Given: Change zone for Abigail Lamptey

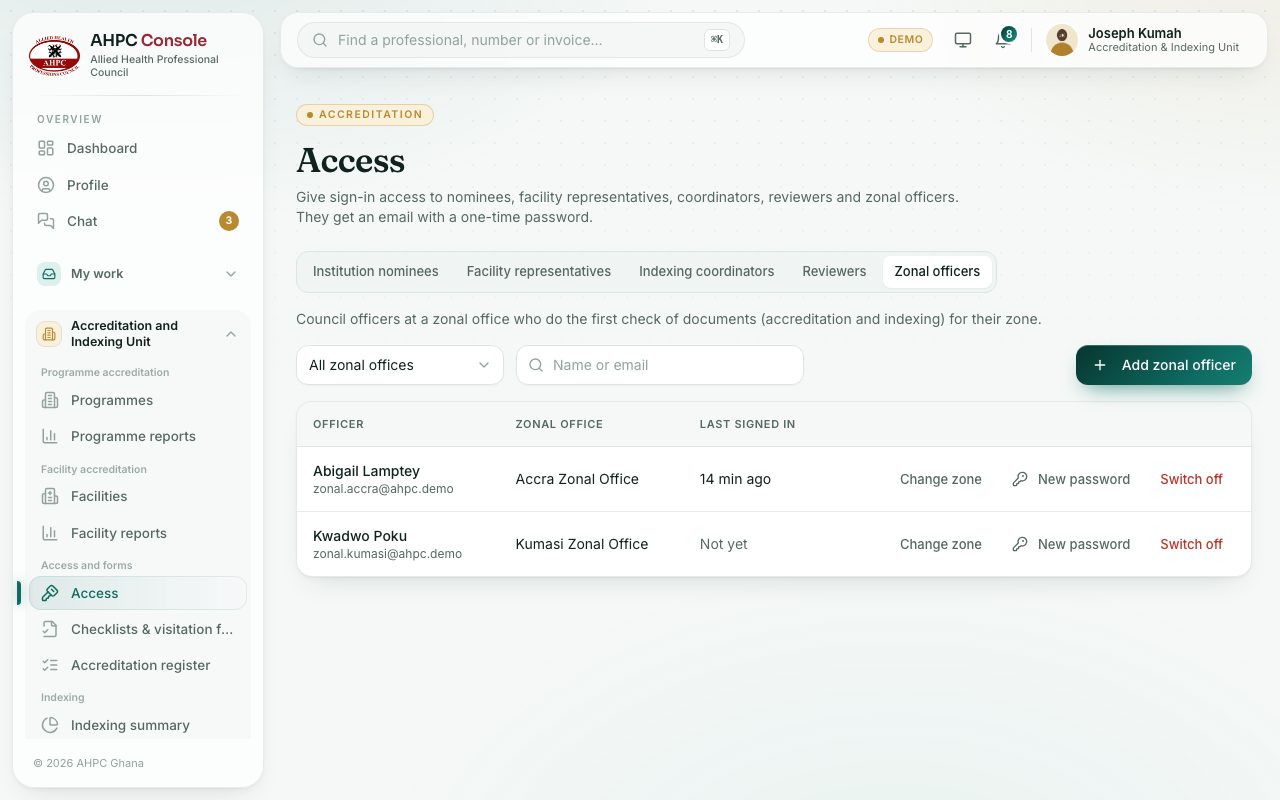Looking at the screenshot, I should pos(941,479).
